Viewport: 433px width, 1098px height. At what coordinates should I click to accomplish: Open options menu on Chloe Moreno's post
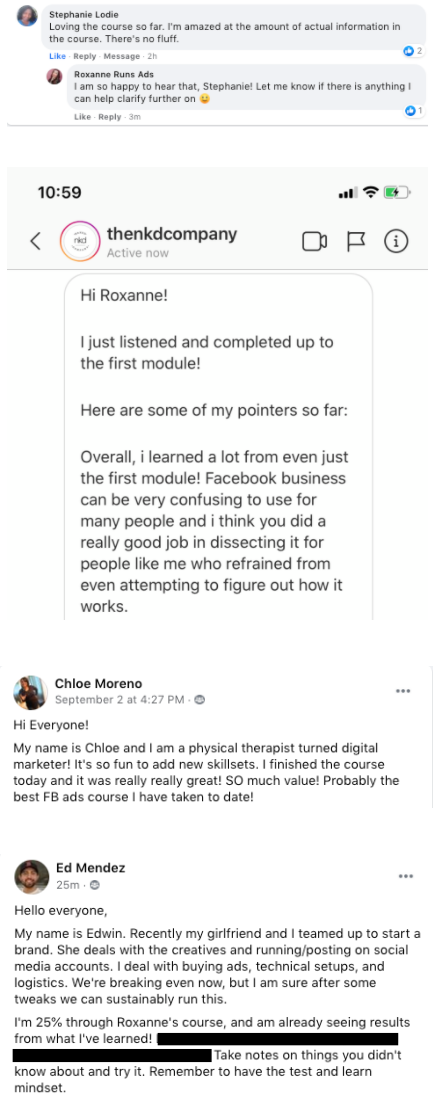(x=403, y=691)
